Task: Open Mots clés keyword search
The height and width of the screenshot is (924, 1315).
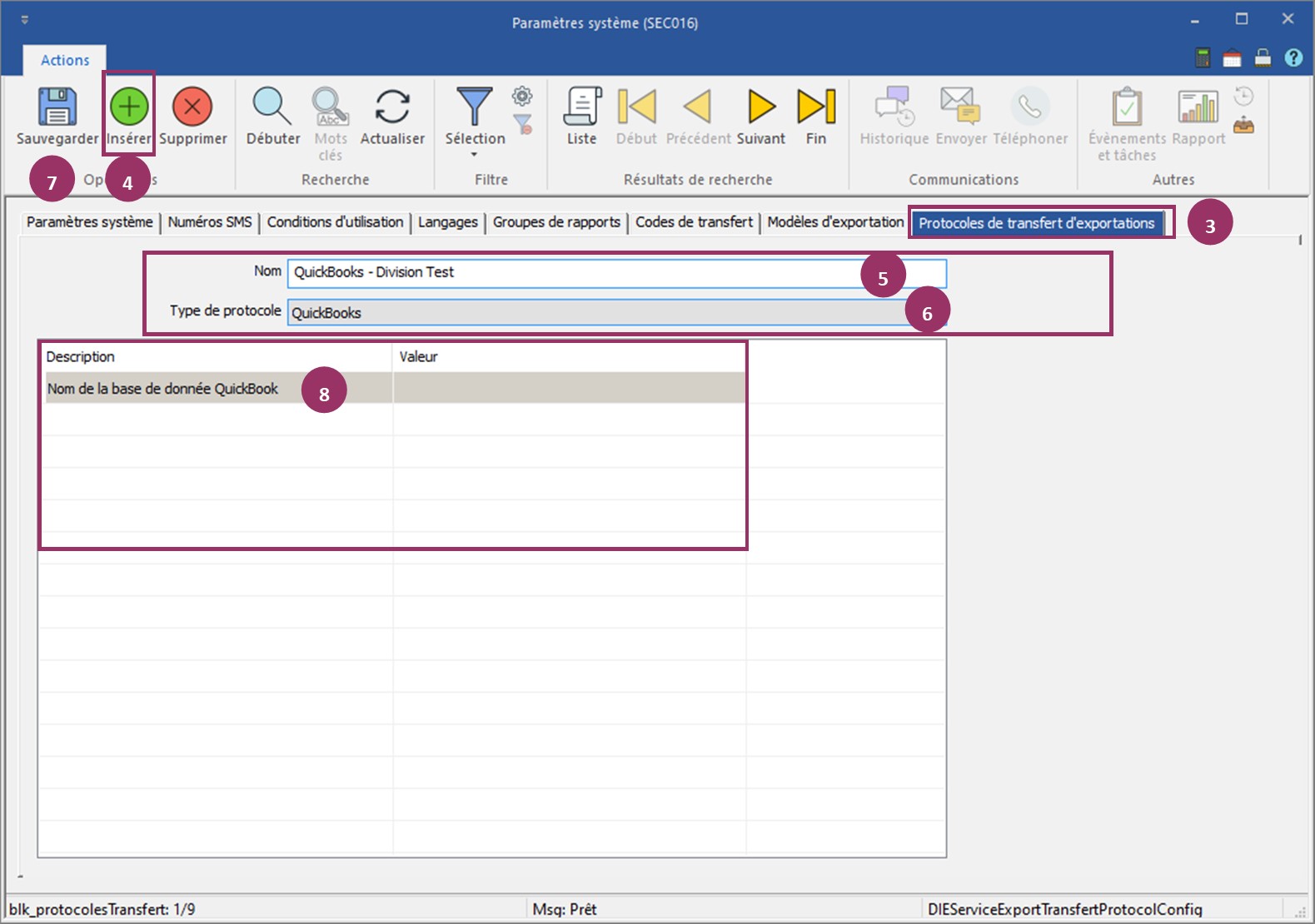Action: pyautogui.click(x=331, y=107)
